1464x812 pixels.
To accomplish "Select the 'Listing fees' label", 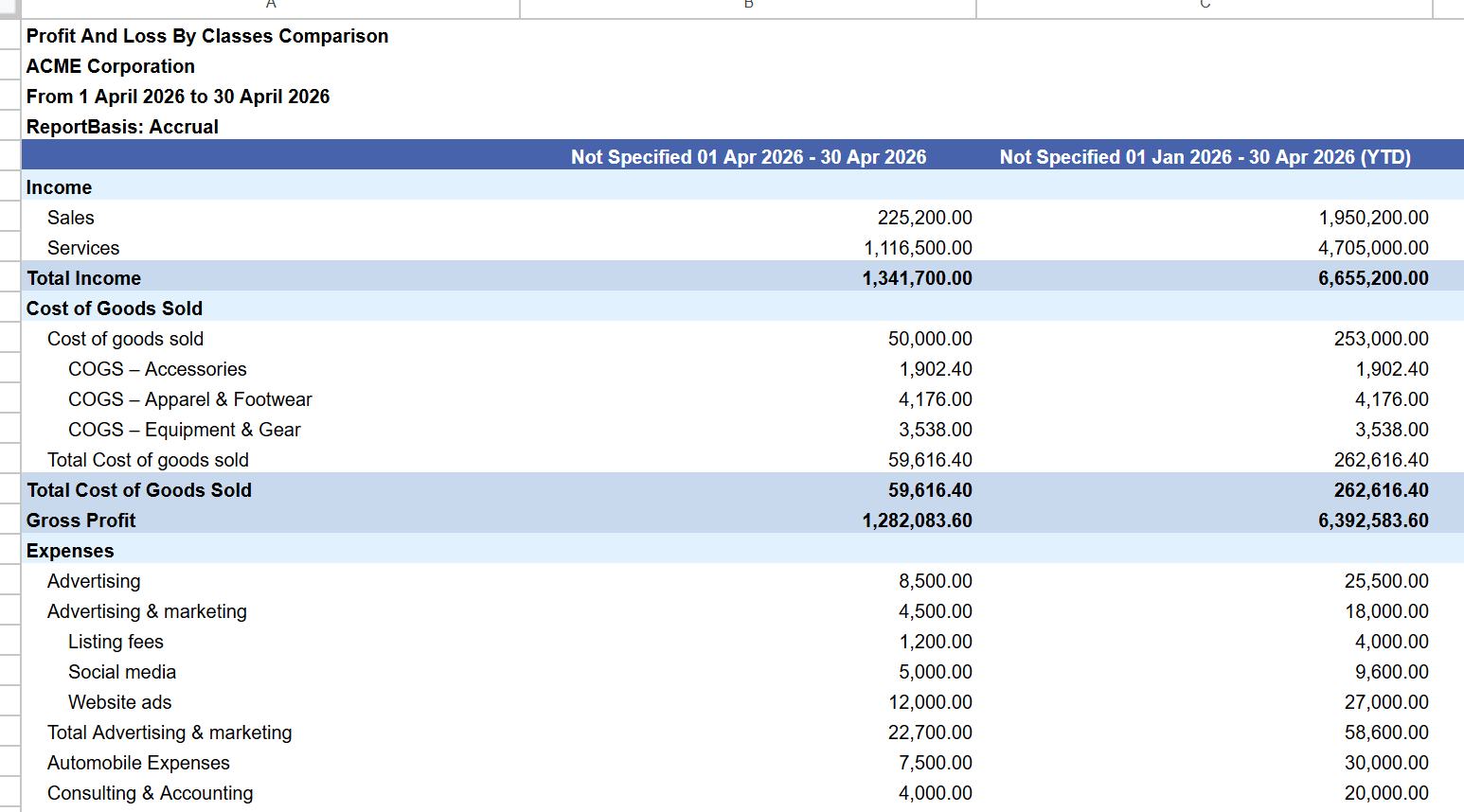I will coord(116,642).
